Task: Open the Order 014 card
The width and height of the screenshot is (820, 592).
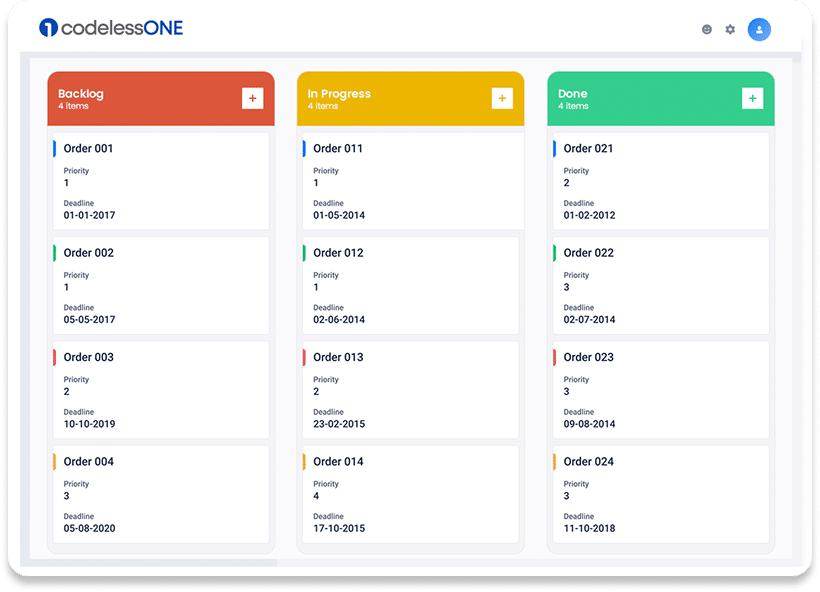Action: pyautogui.click(x=410, y=493)
